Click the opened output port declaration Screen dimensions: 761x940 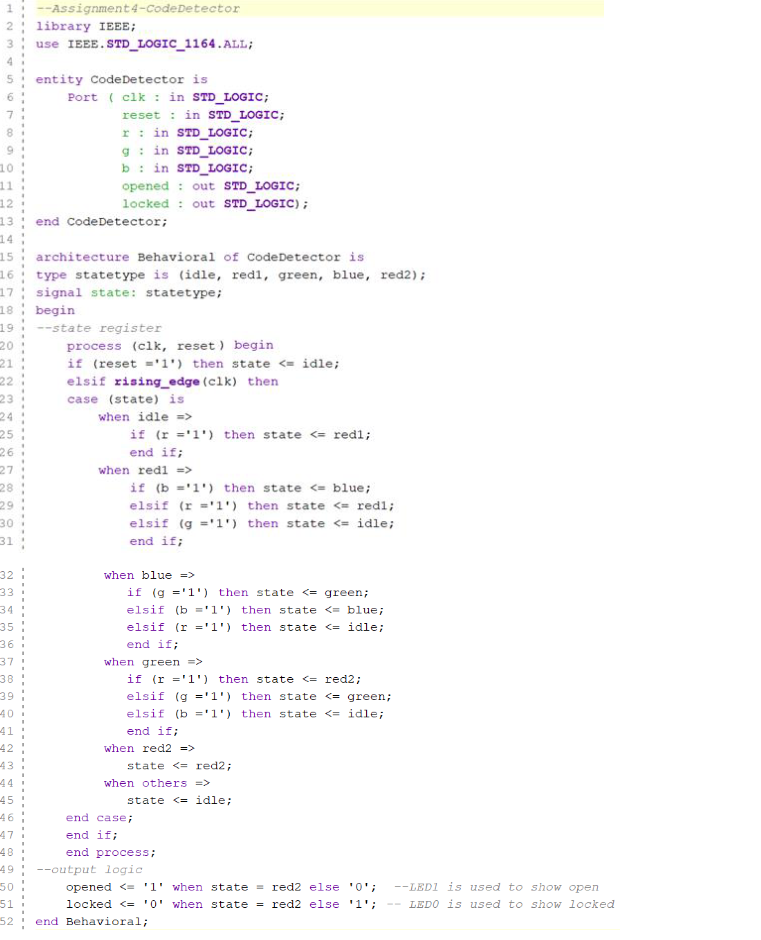[210, 186]
